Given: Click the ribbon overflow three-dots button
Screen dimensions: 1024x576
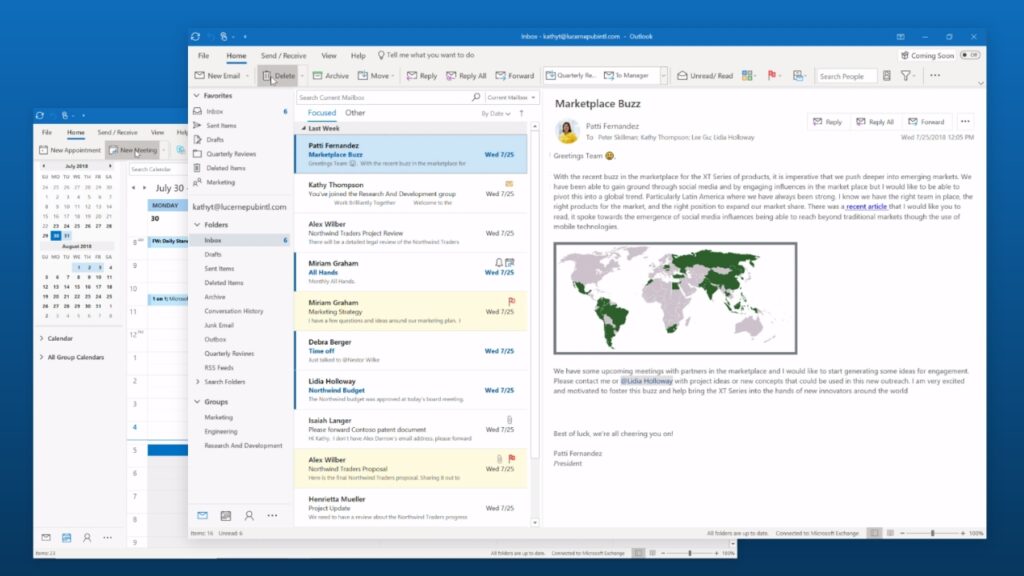Looking at the screenshot, I should coord(935,76).
